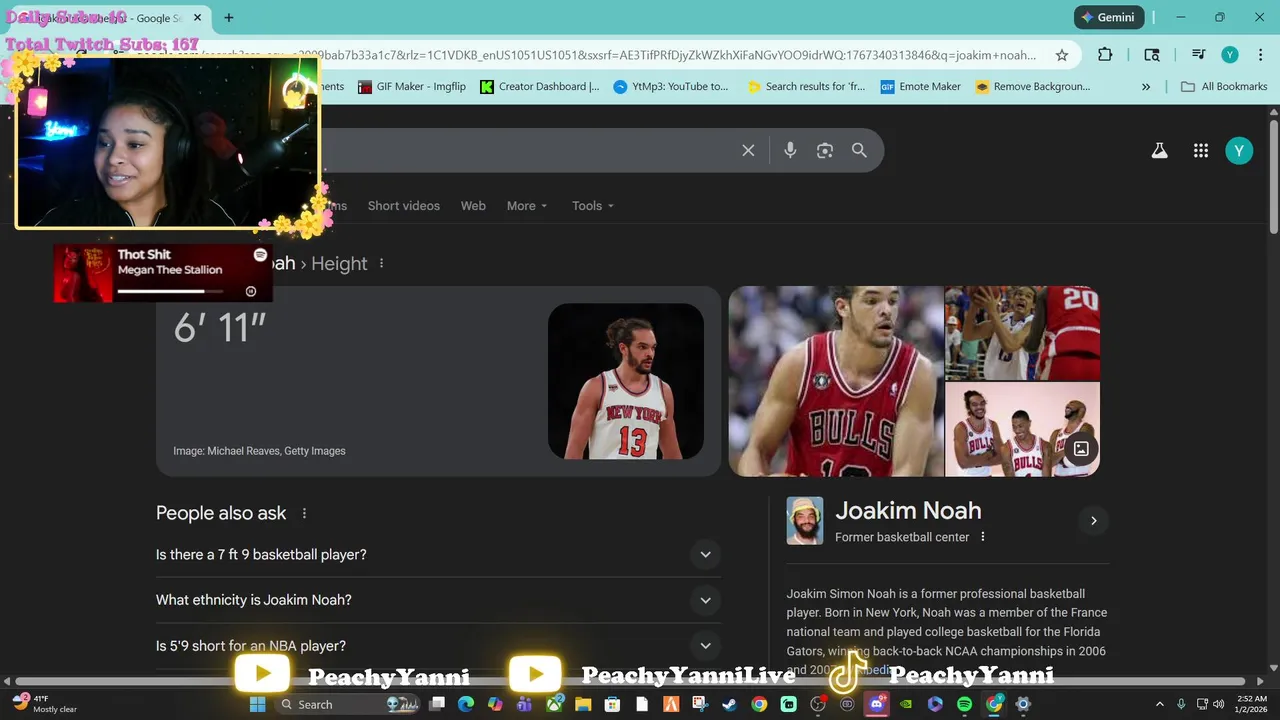
Task: Expand 'Is there a 7 ft 9 basketball player?'
Action: pyautogui.click(x=438, y=555)
